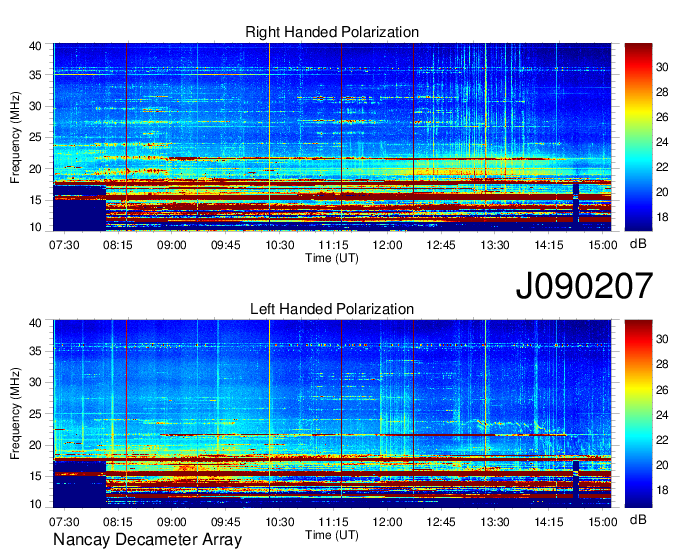This screenshot has height=552, width=680.
Task: Click the 11:15 time tick of Right Handed plot
Action: tap(333, 245)
